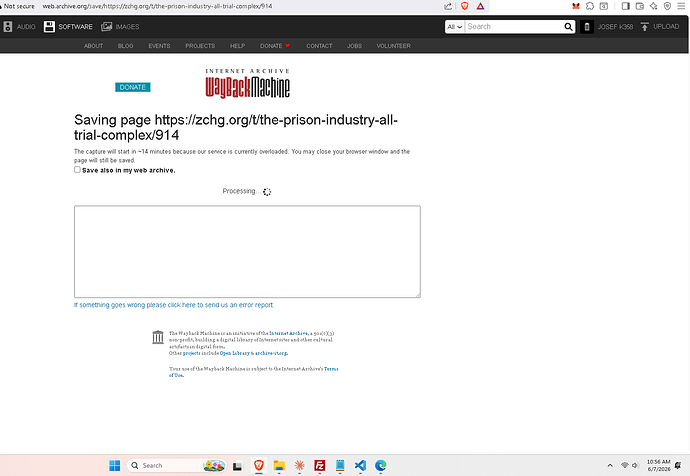Open the browser extensions puzzle icon
This screenshot has height=476, width=690.
click(x=590, y=6)
